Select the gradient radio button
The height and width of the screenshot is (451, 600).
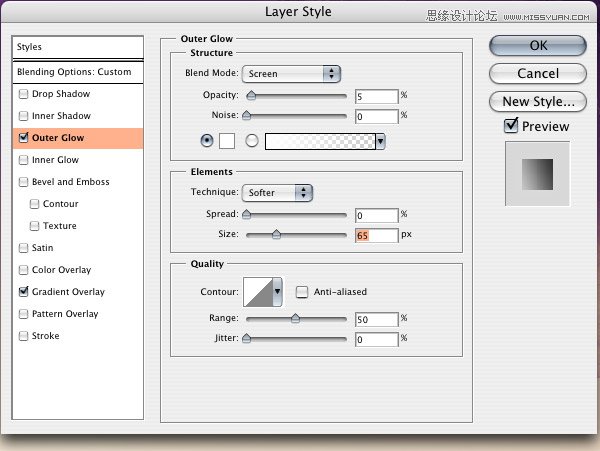click(252, 141)
